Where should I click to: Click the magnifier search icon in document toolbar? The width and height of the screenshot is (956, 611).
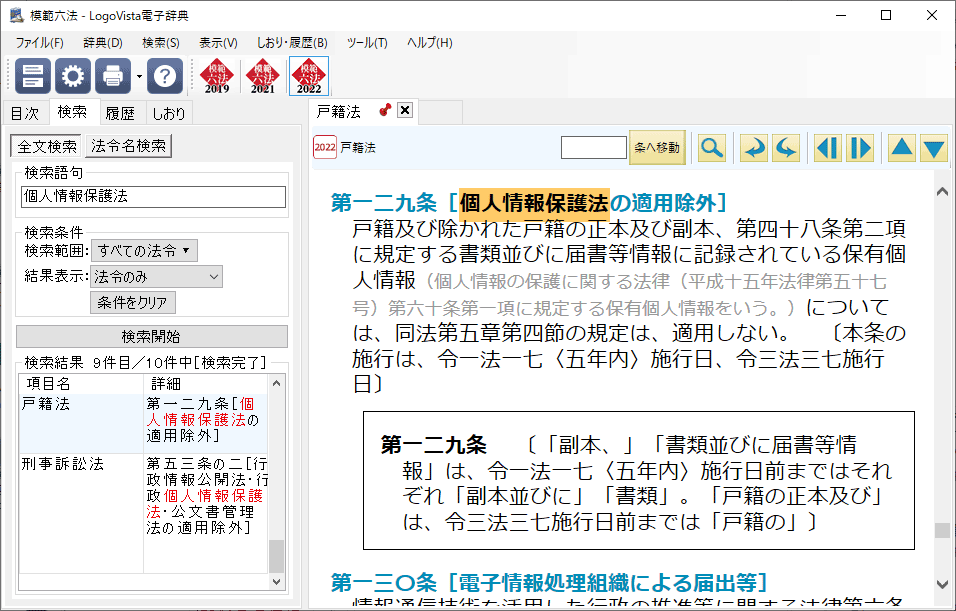[711, 148]
